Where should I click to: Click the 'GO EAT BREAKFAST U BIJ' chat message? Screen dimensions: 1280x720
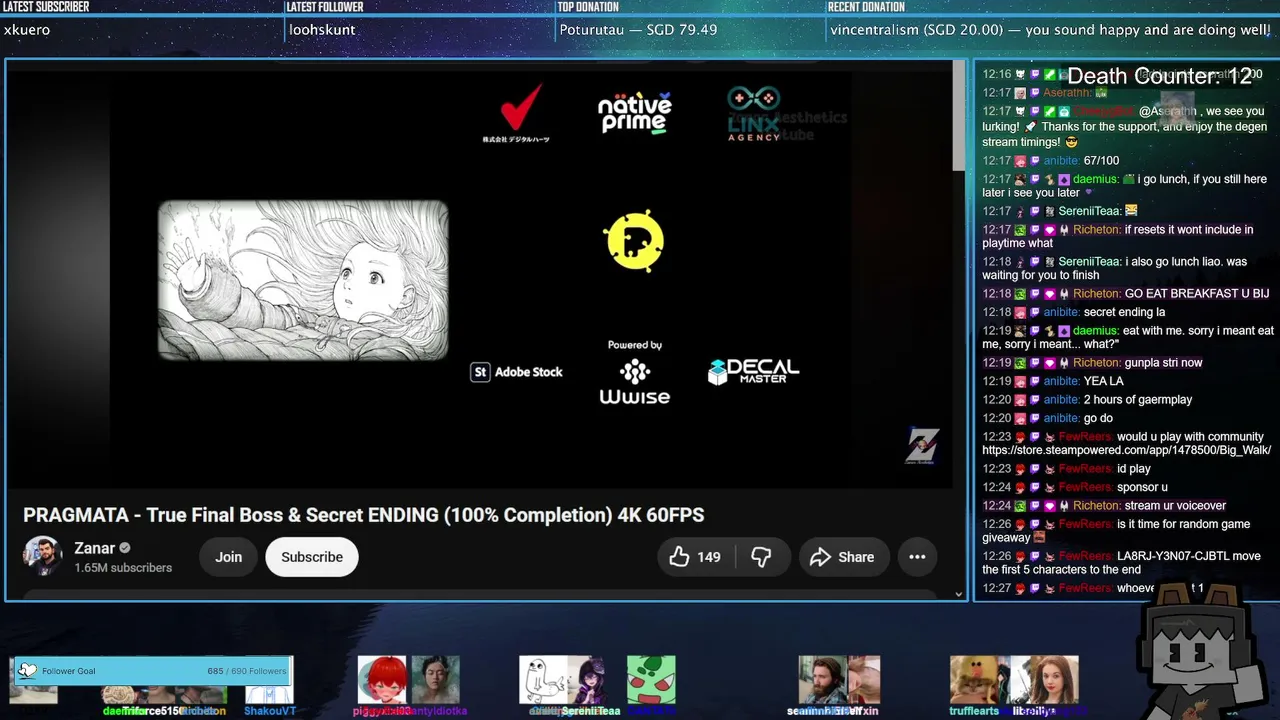(1197, 294)
